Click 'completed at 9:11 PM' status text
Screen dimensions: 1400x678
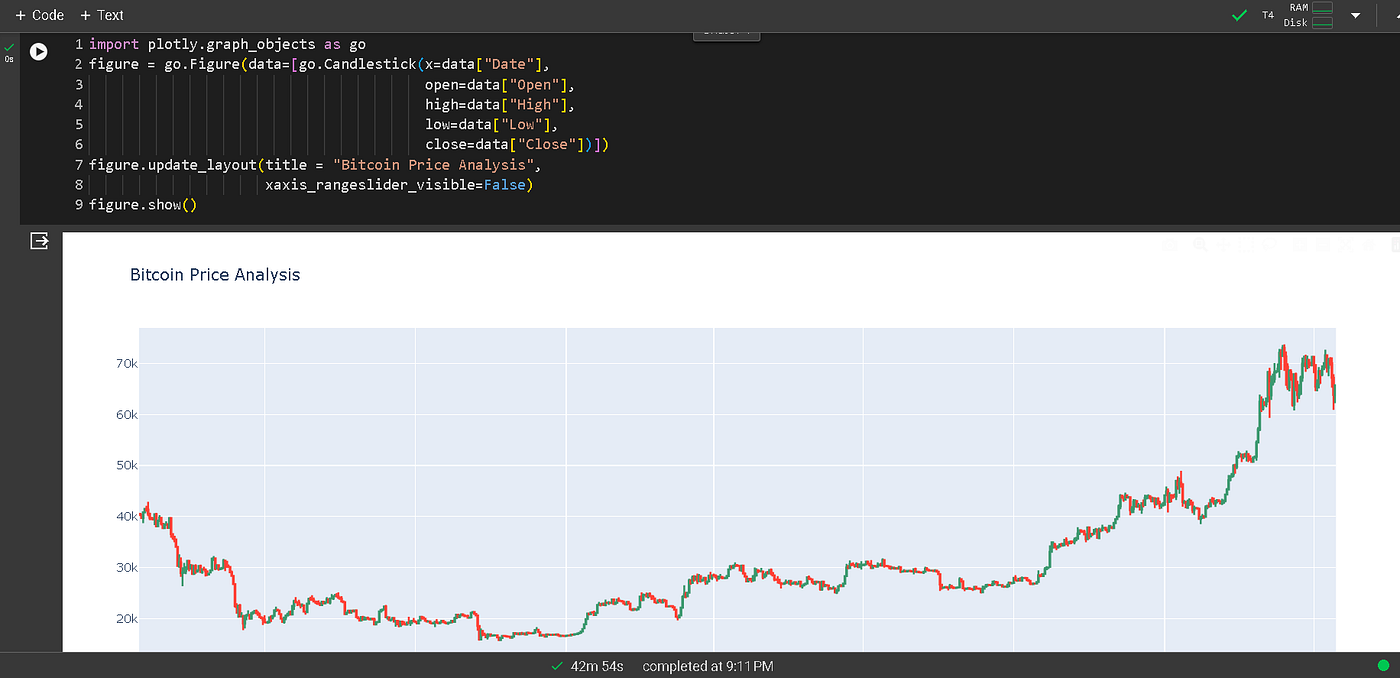pos(708,666)
